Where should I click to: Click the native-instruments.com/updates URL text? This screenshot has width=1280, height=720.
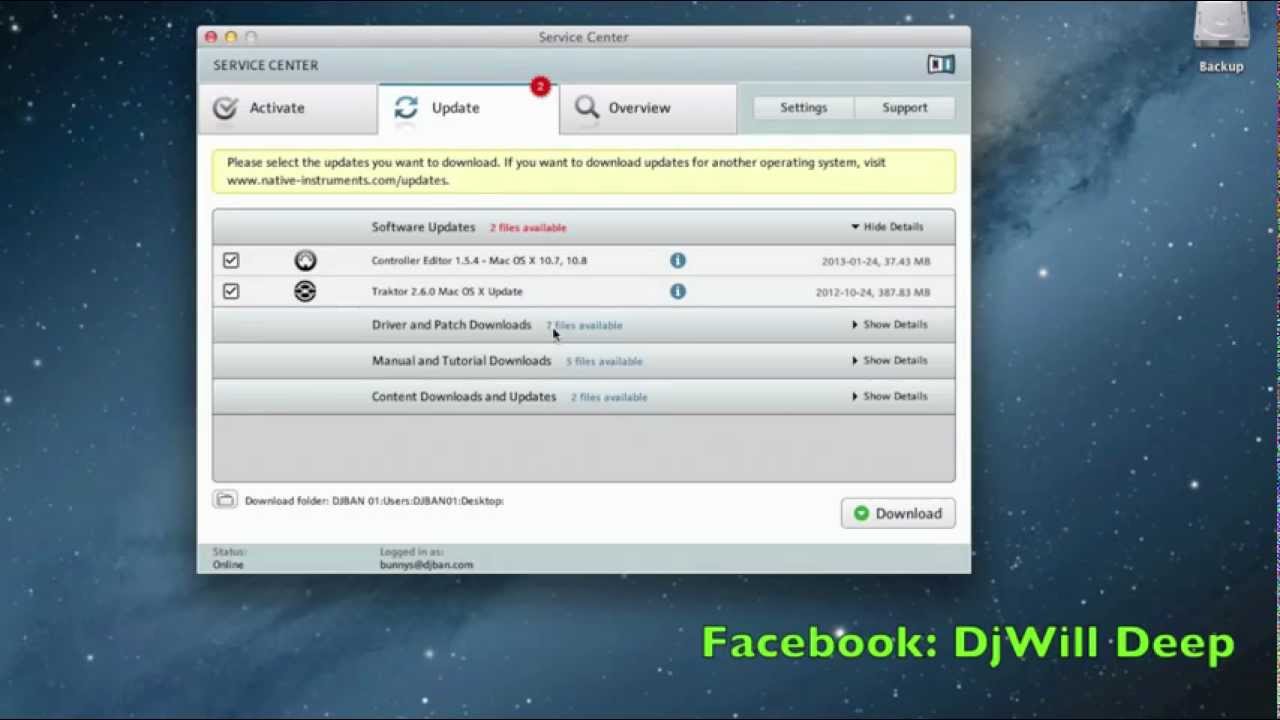[x=338, y=181]
